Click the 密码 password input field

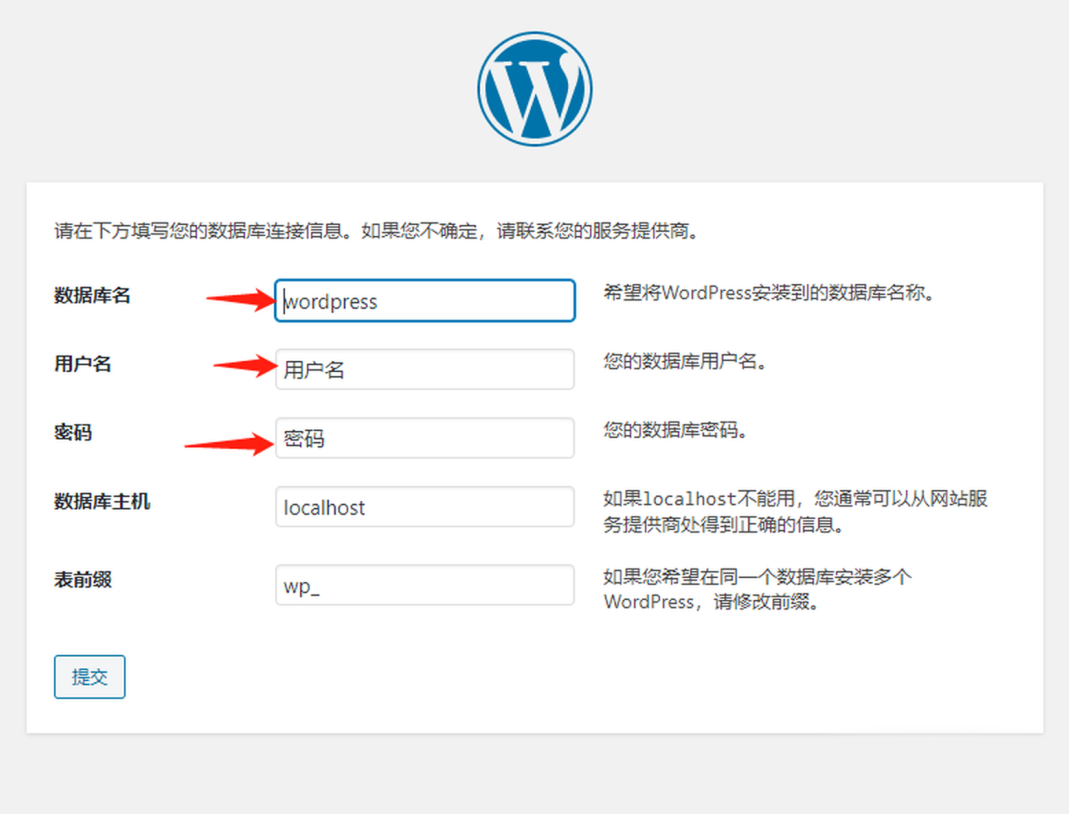coord(425,438)
